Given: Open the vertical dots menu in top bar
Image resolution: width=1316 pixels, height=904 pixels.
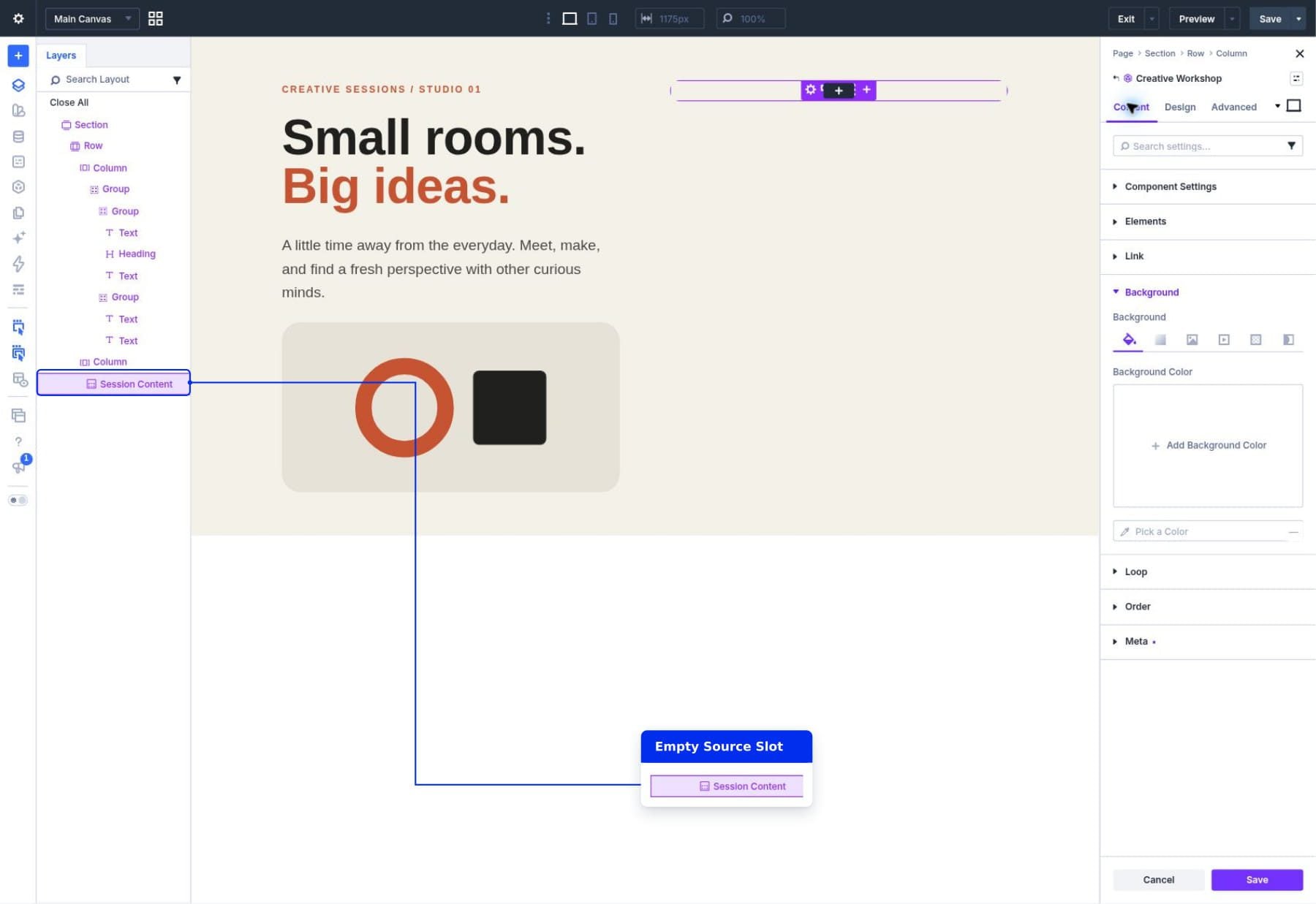Looking at the screenshot, I should coord(548,18).
